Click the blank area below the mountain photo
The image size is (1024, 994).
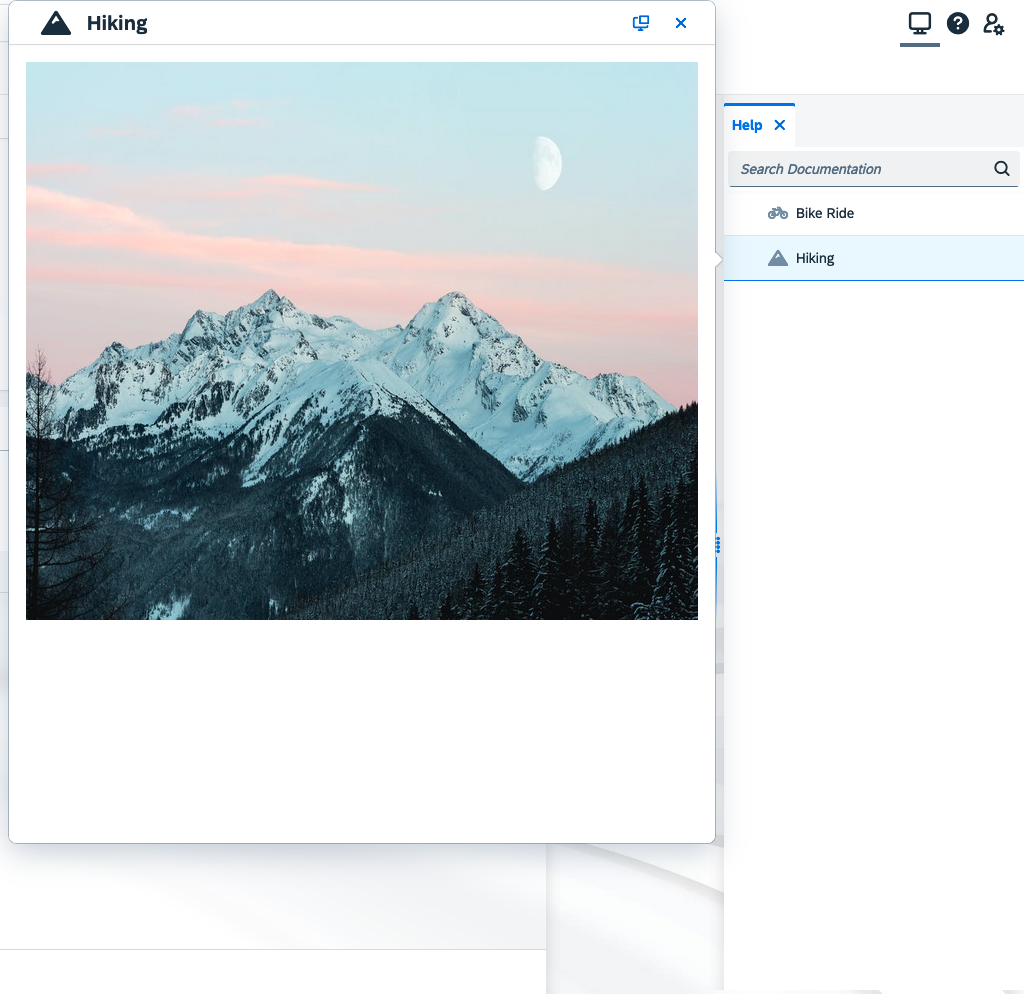point(361,730)
